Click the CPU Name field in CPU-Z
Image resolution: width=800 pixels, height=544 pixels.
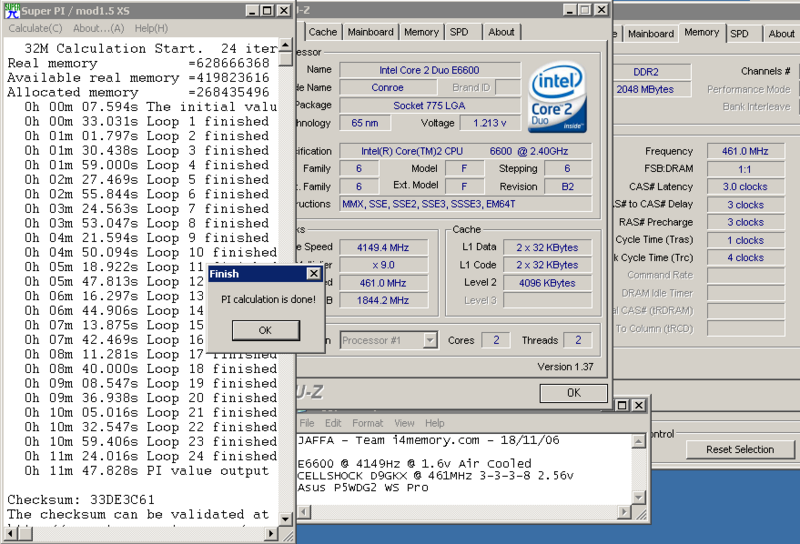pos(429,70)
